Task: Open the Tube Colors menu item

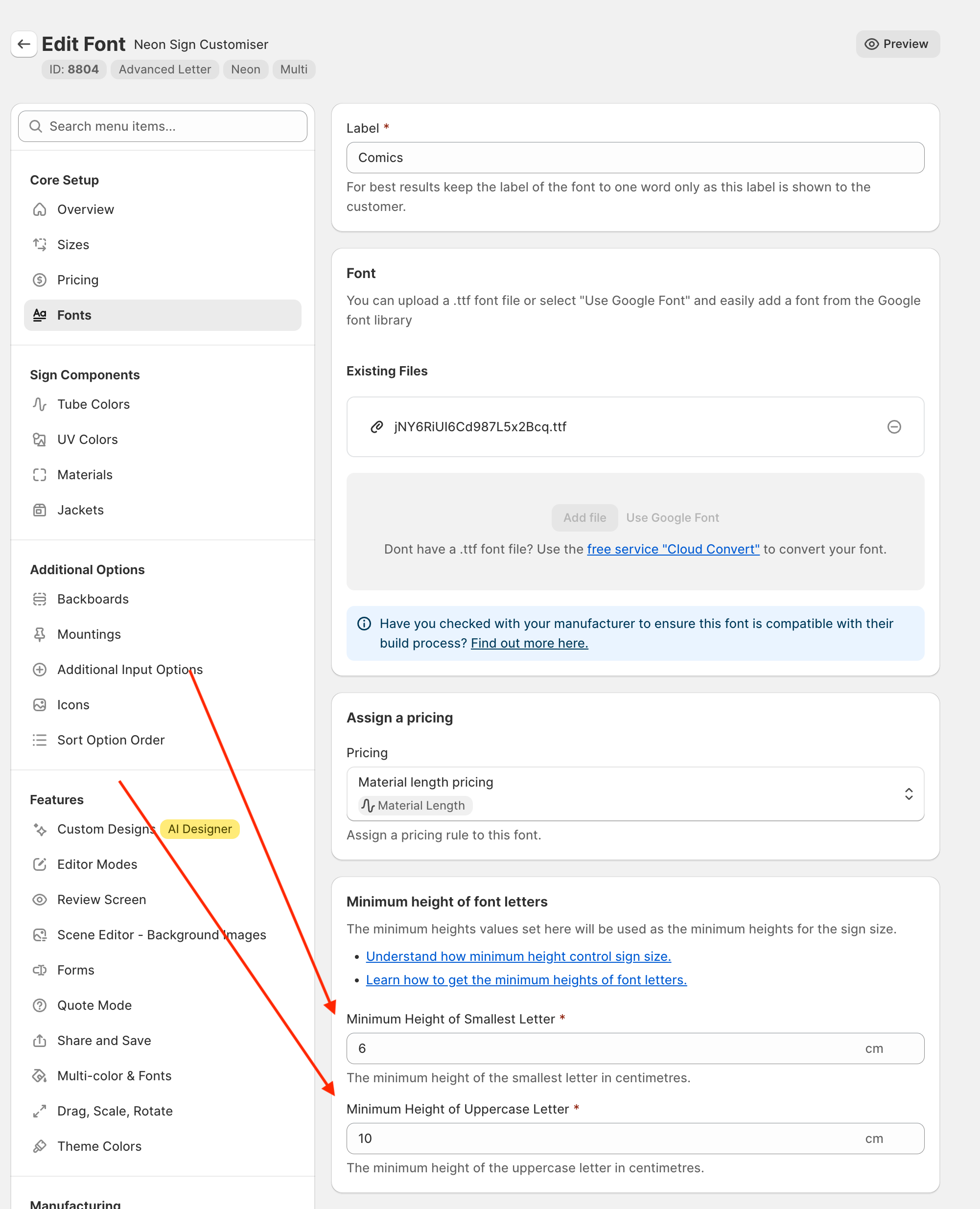Action: coord(93,404)
